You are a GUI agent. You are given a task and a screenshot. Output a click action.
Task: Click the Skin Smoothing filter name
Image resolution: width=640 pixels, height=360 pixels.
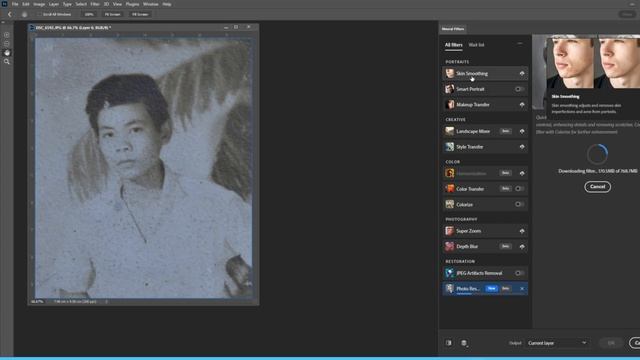pos(472,73)
